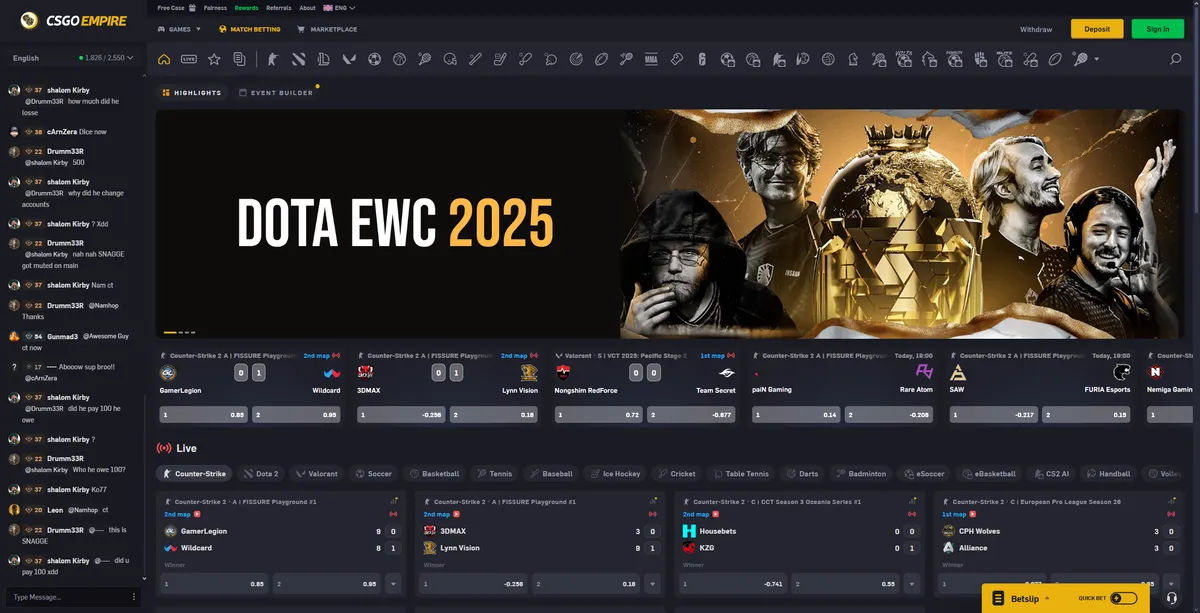Select the ice hockey stick icon

[x=500, y=59]
